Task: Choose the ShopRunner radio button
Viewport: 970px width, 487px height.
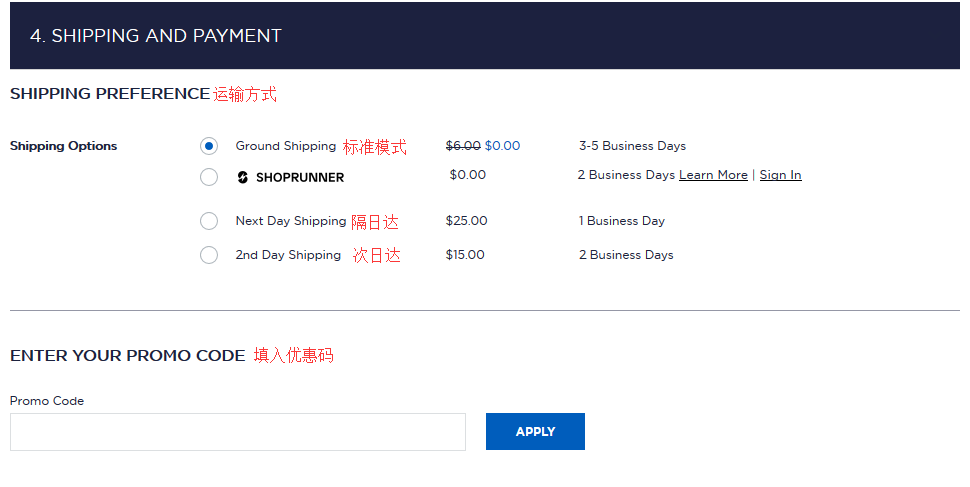Action: click(x=209, y=177)
